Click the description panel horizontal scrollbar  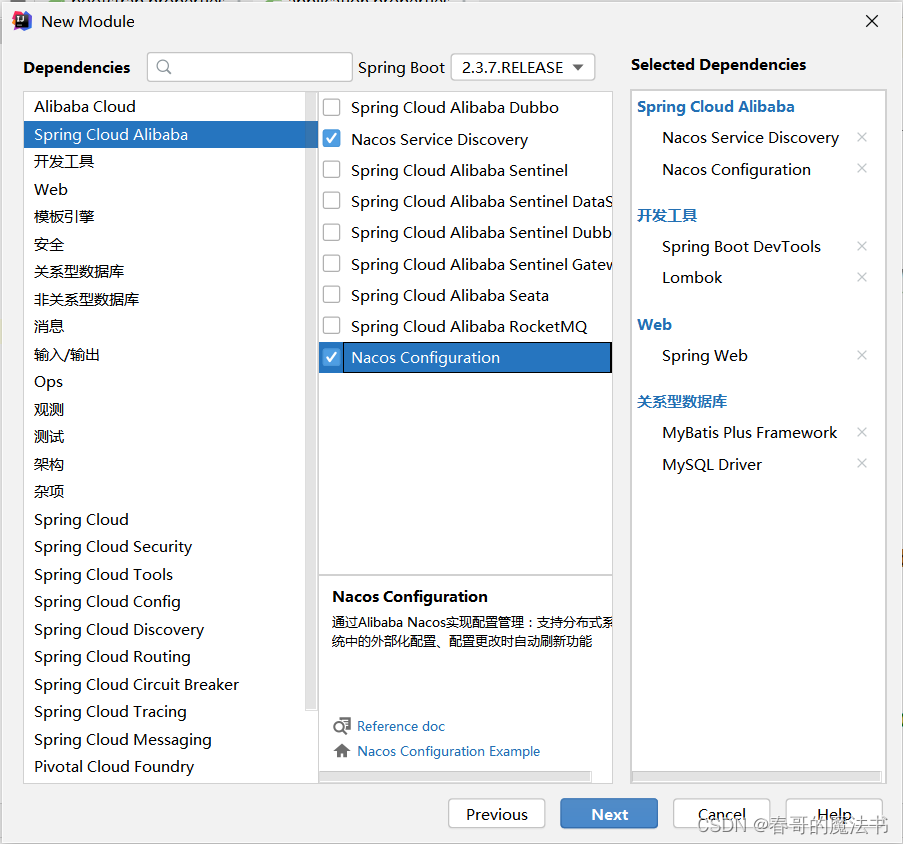(455, 777)
